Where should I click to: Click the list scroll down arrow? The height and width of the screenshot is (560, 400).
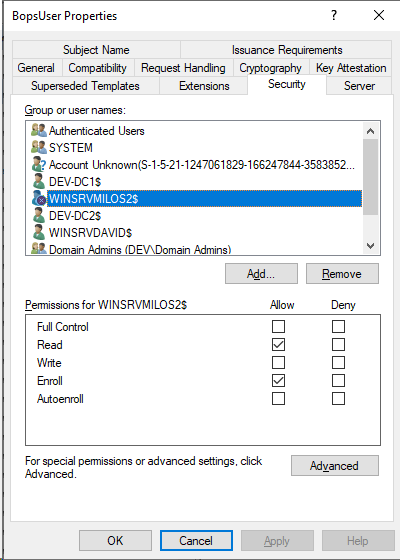pyautogui.click(x=370, y=246)
